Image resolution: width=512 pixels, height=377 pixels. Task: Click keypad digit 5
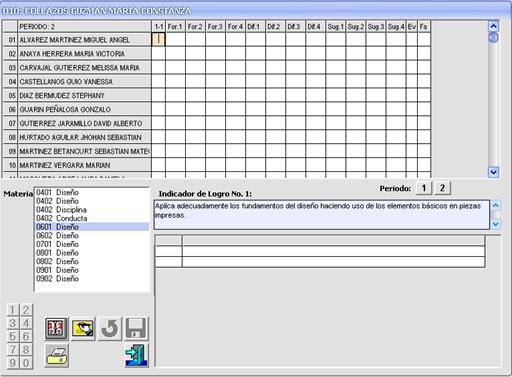13,336
